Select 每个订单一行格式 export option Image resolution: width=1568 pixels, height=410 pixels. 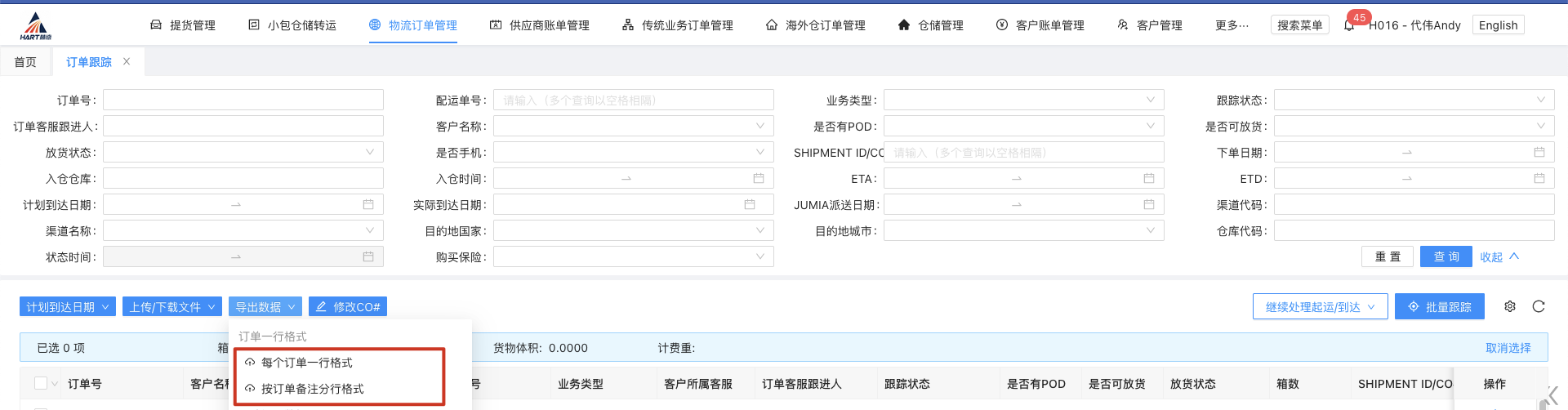[307, 363]
